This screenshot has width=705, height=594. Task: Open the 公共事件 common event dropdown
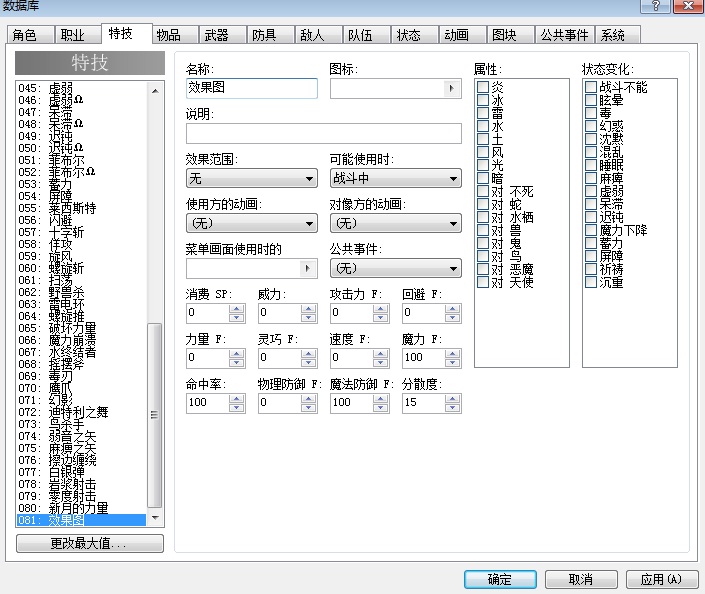pyautogui.click(x=396, y=268)
